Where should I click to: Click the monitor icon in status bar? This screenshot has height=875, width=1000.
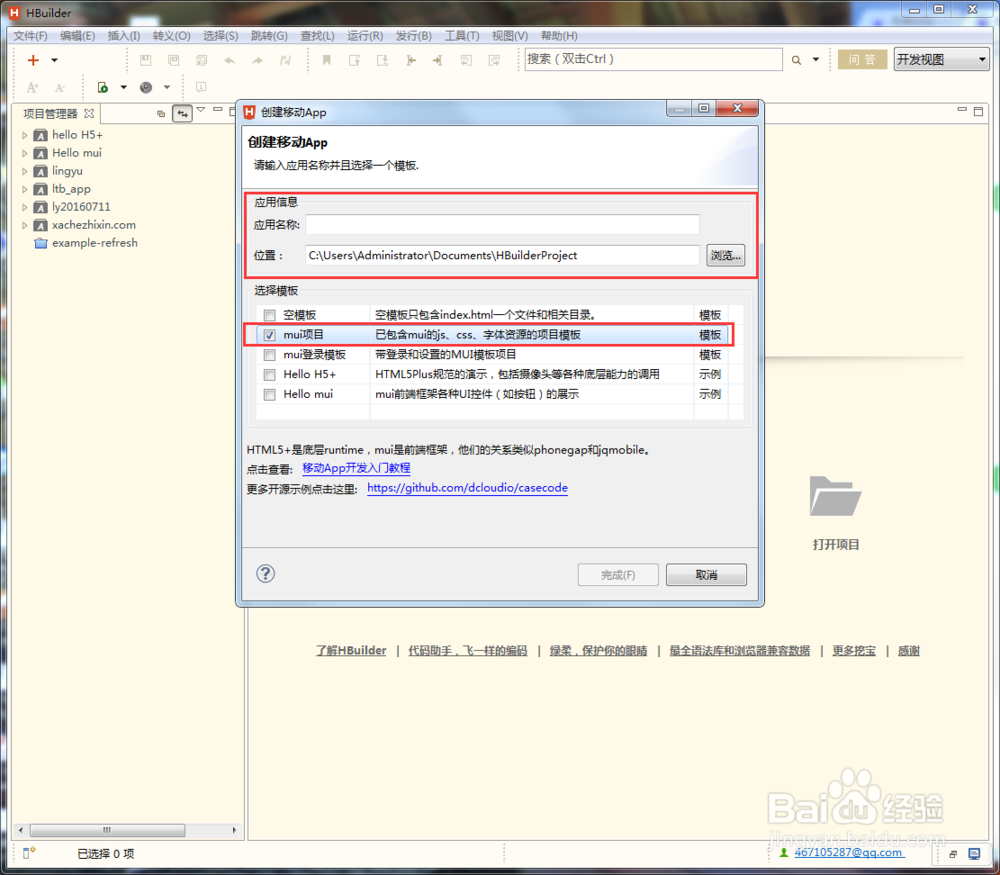point(974,853)
